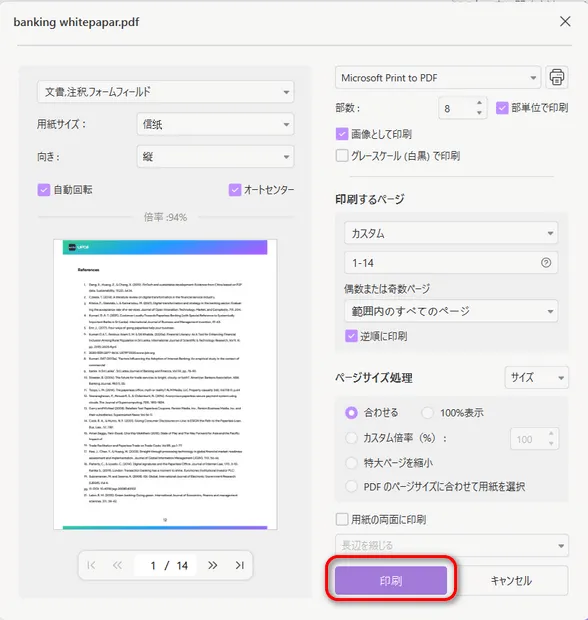Select 100%表示 radio button
This screenshot has width=588, height=620.
tap(427, 413)
